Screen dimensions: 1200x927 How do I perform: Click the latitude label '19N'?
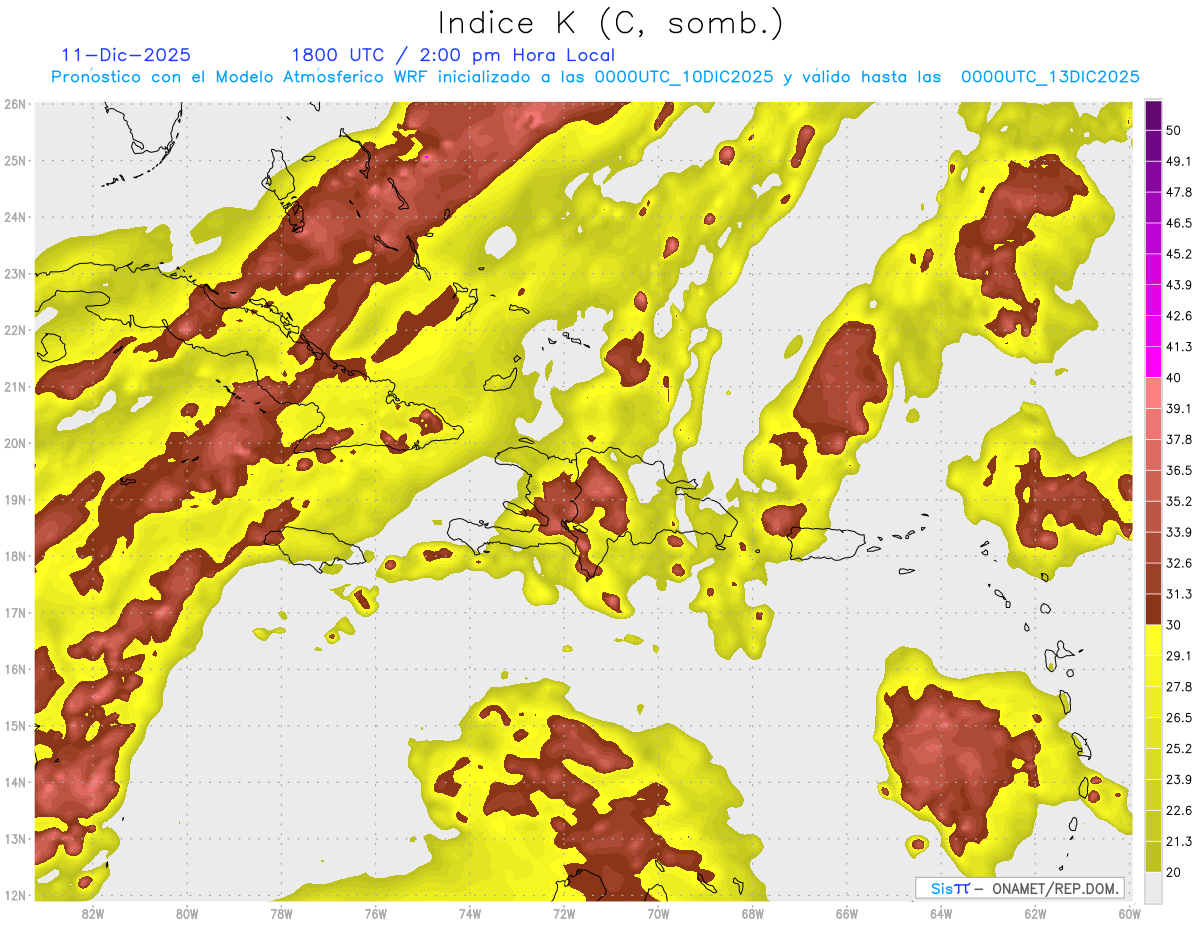[15, 500]
